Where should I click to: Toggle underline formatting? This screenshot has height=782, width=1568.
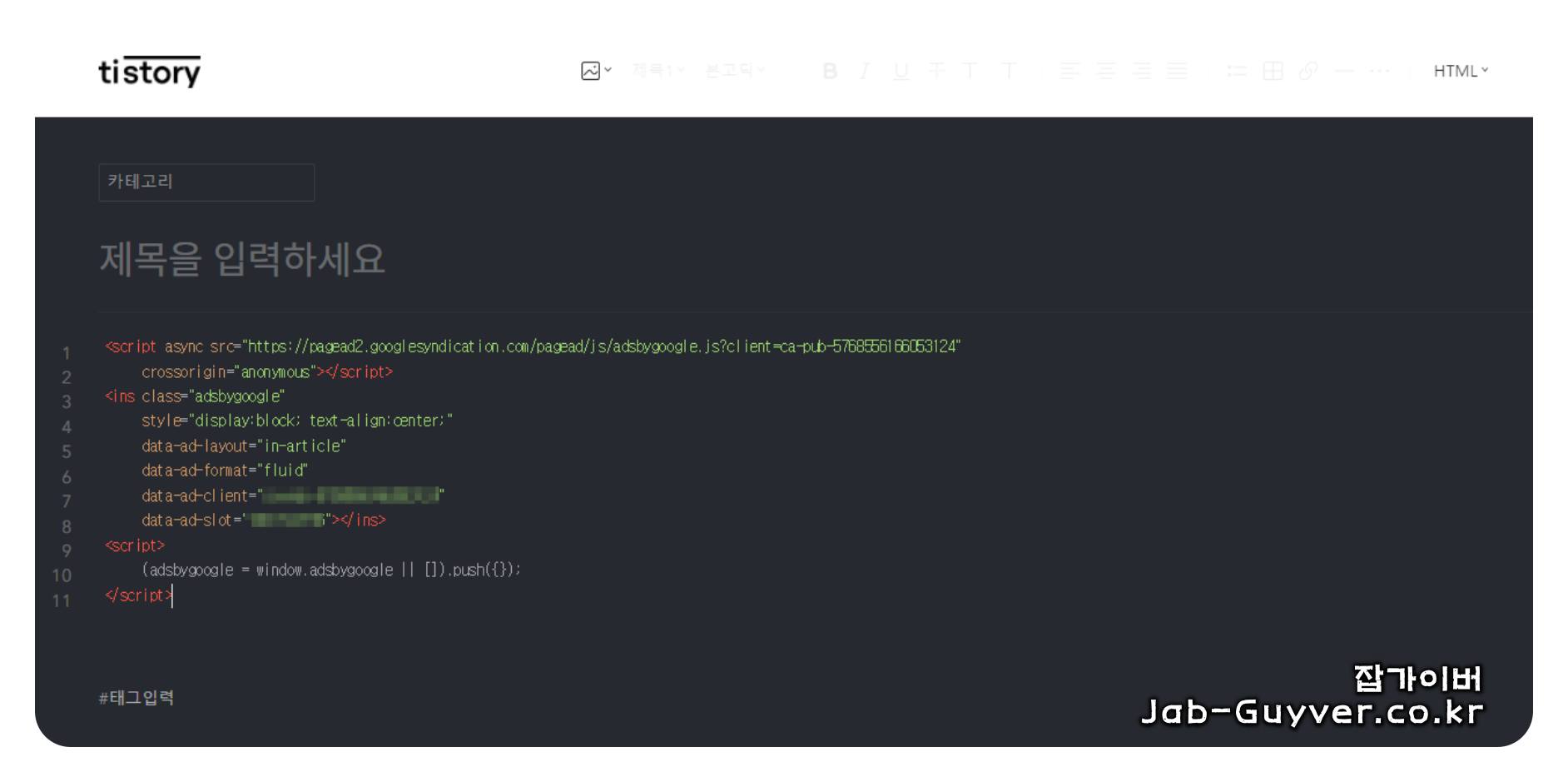901,71
